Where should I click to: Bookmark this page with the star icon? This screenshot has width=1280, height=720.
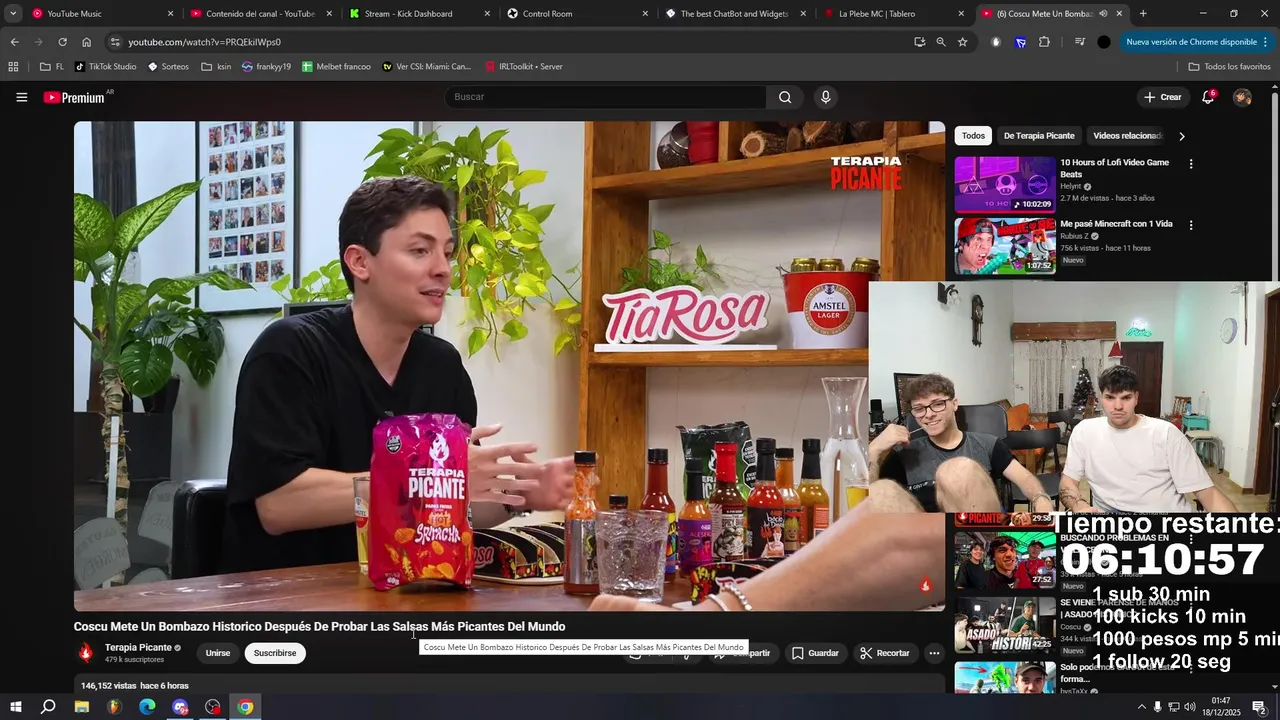[962, 42]
